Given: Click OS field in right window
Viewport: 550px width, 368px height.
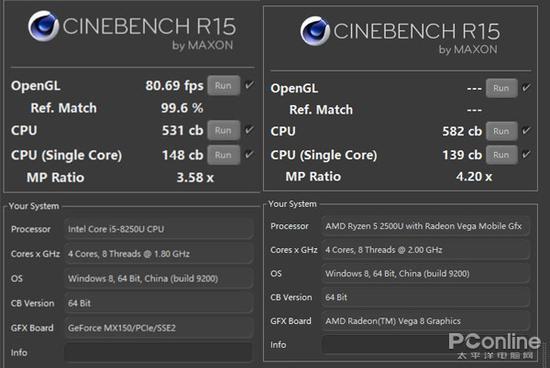Looking at the screenshot, I should click(425, 274).
